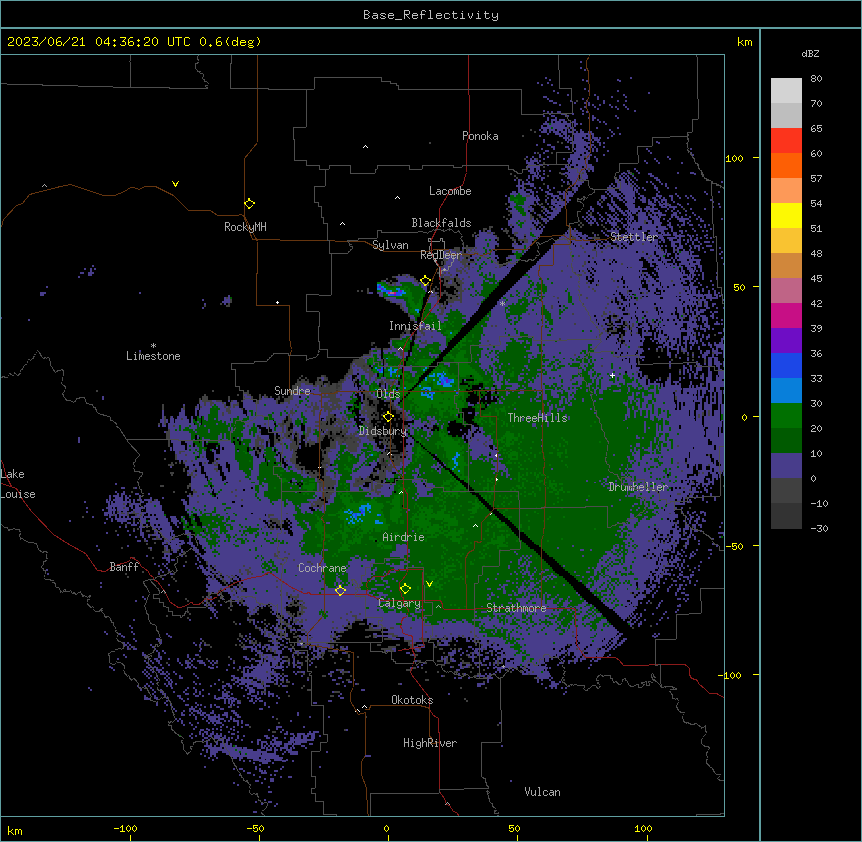Click the Drumheller city label
The image size is (862, 842).
pyautogui.click(x=638, y=487)
